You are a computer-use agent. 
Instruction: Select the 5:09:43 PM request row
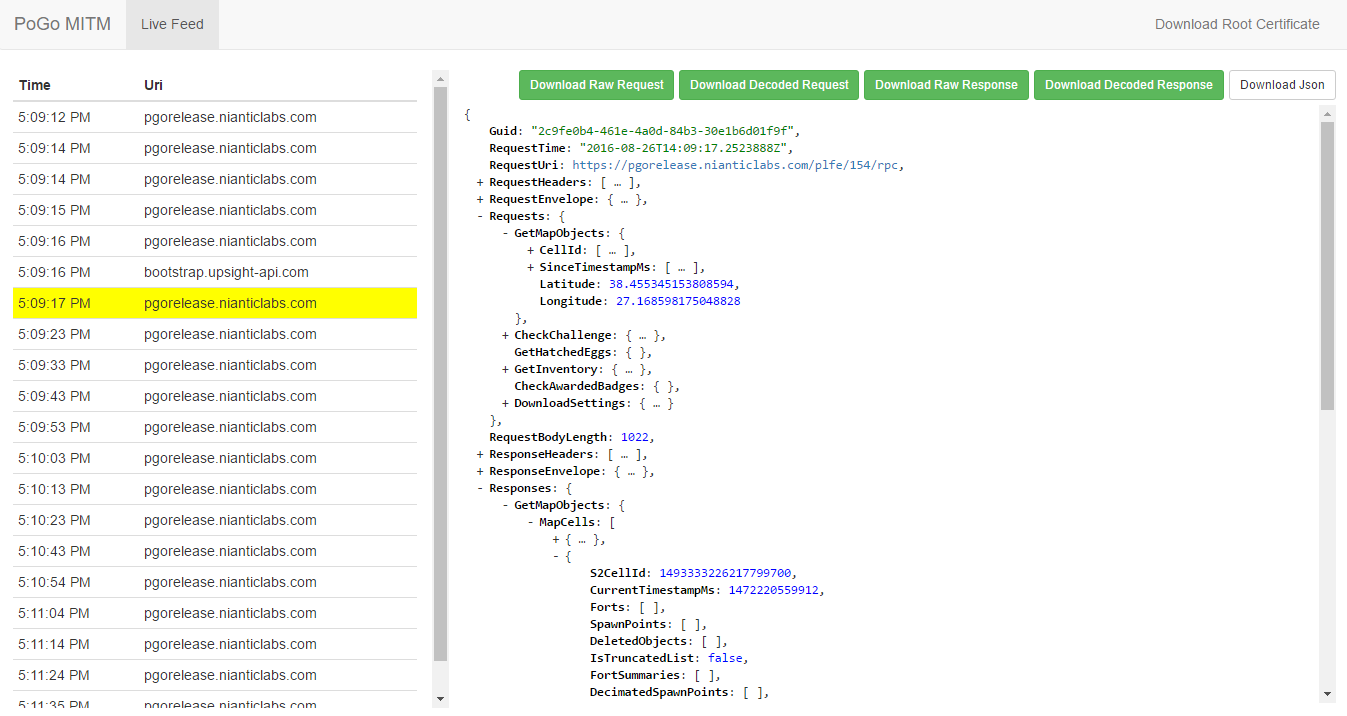point(215,396)
